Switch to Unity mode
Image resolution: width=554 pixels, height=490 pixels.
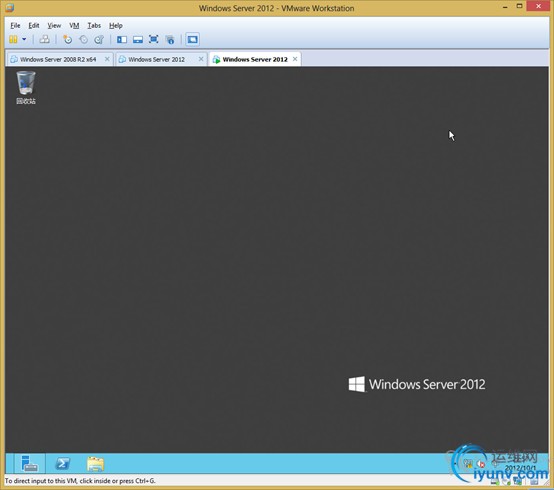pos(170,39)
